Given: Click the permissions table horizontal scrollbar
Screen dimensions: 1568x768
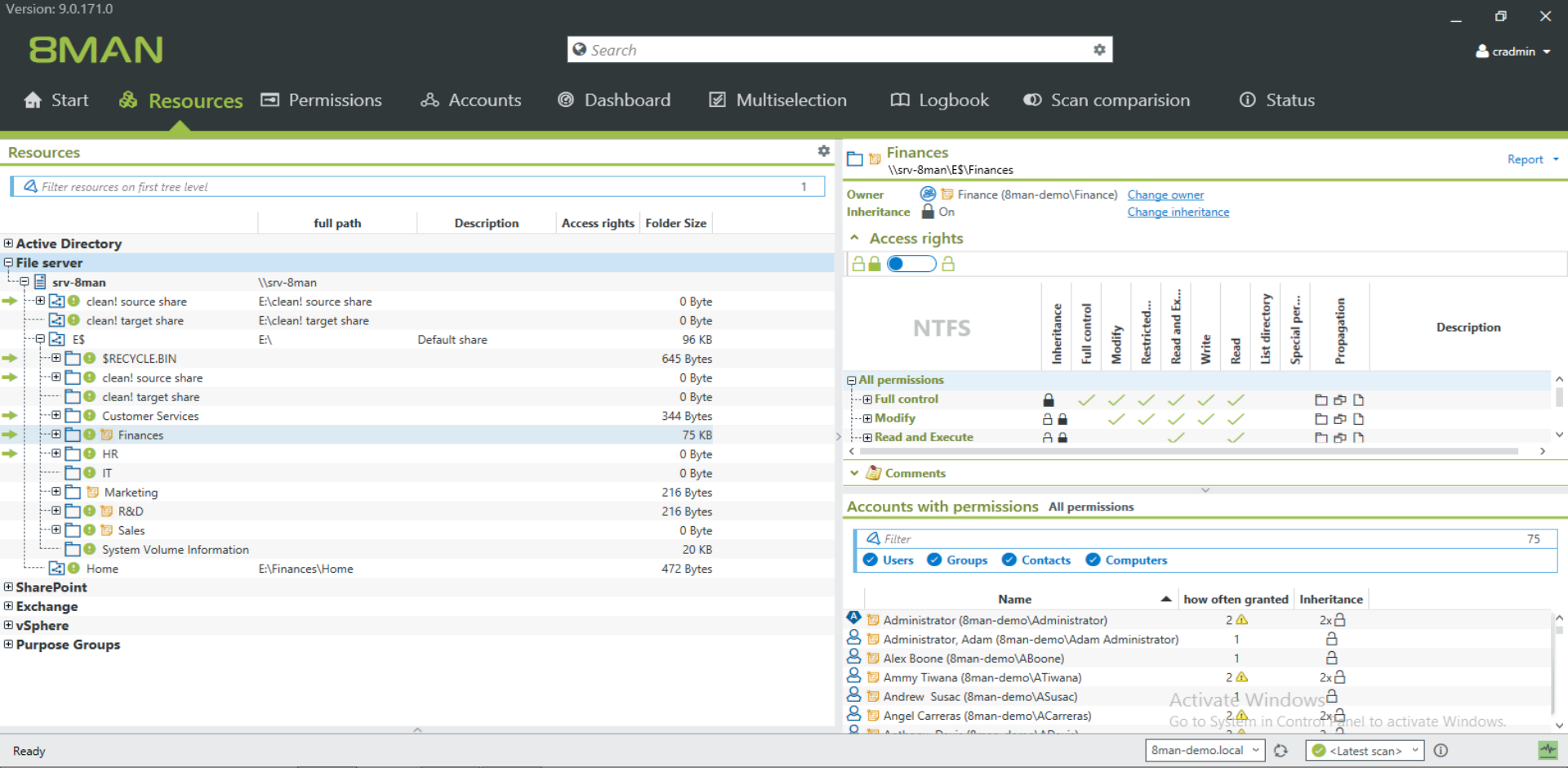Looking at the screenshot, I should coord(1188,451).
